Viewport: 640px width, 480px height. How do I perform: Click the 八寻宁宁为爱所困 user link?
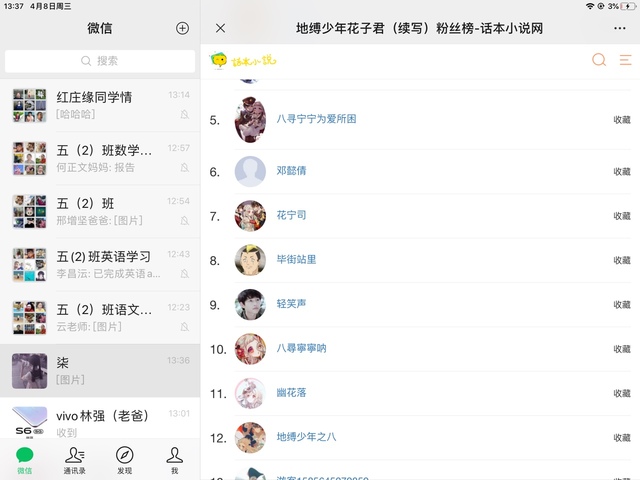pyautogui.click(x=316, y=119)
